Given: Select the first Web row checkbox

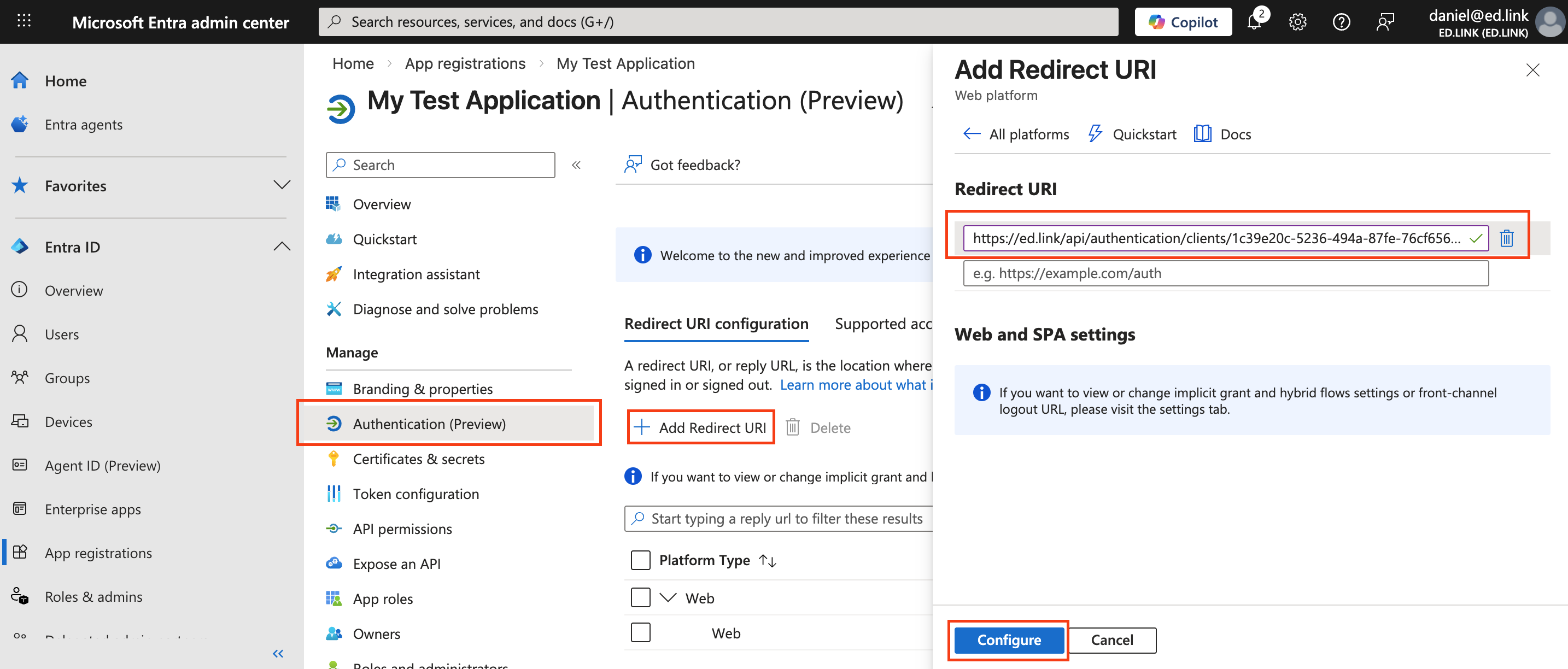Looking at the screenshot, I should click(640, 597).
